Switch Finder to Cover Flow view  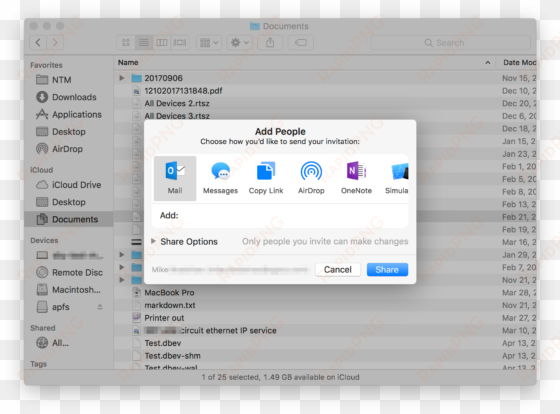coord(180,43)
